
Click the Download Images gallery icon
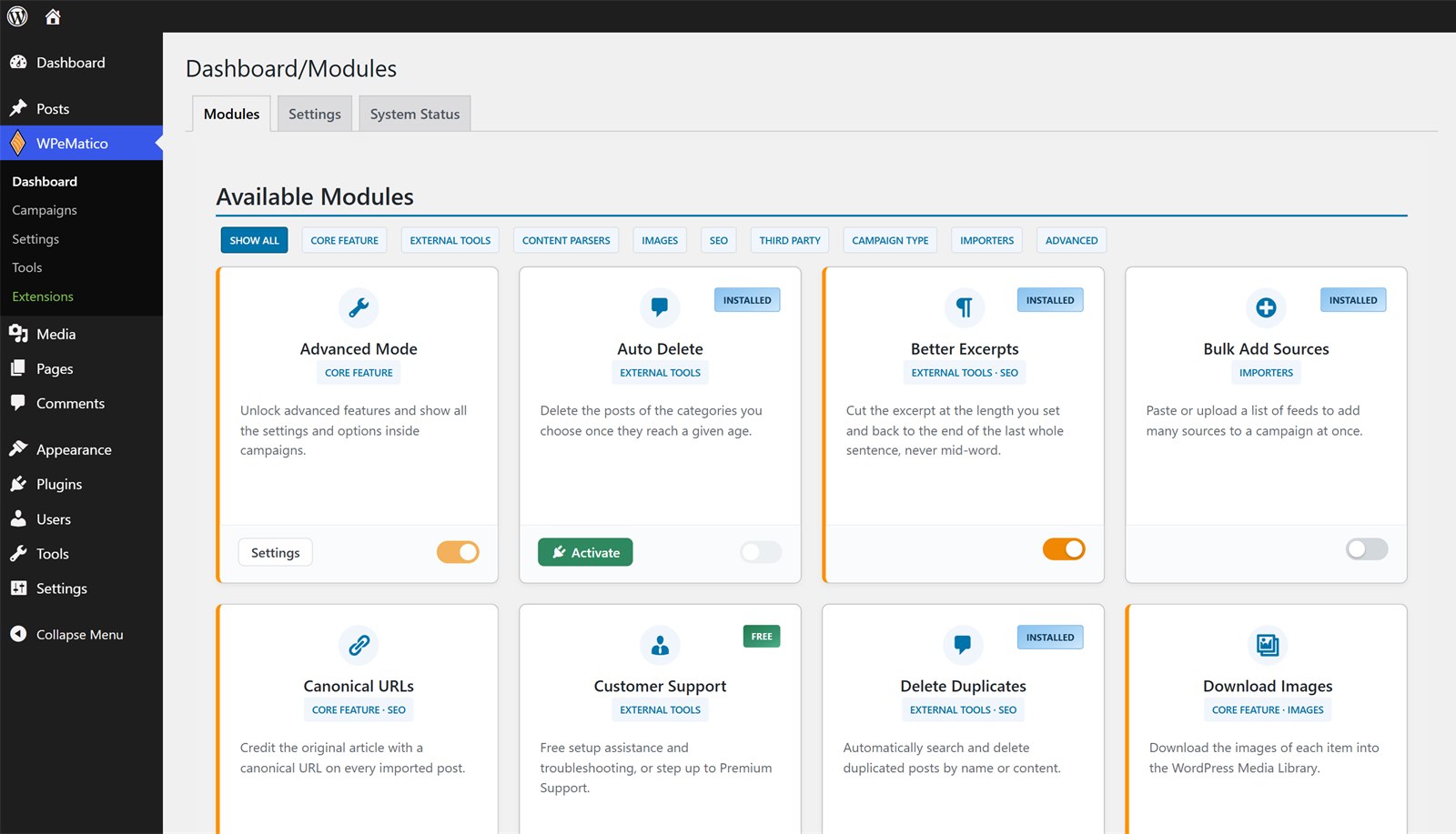tap(1268, 645)
